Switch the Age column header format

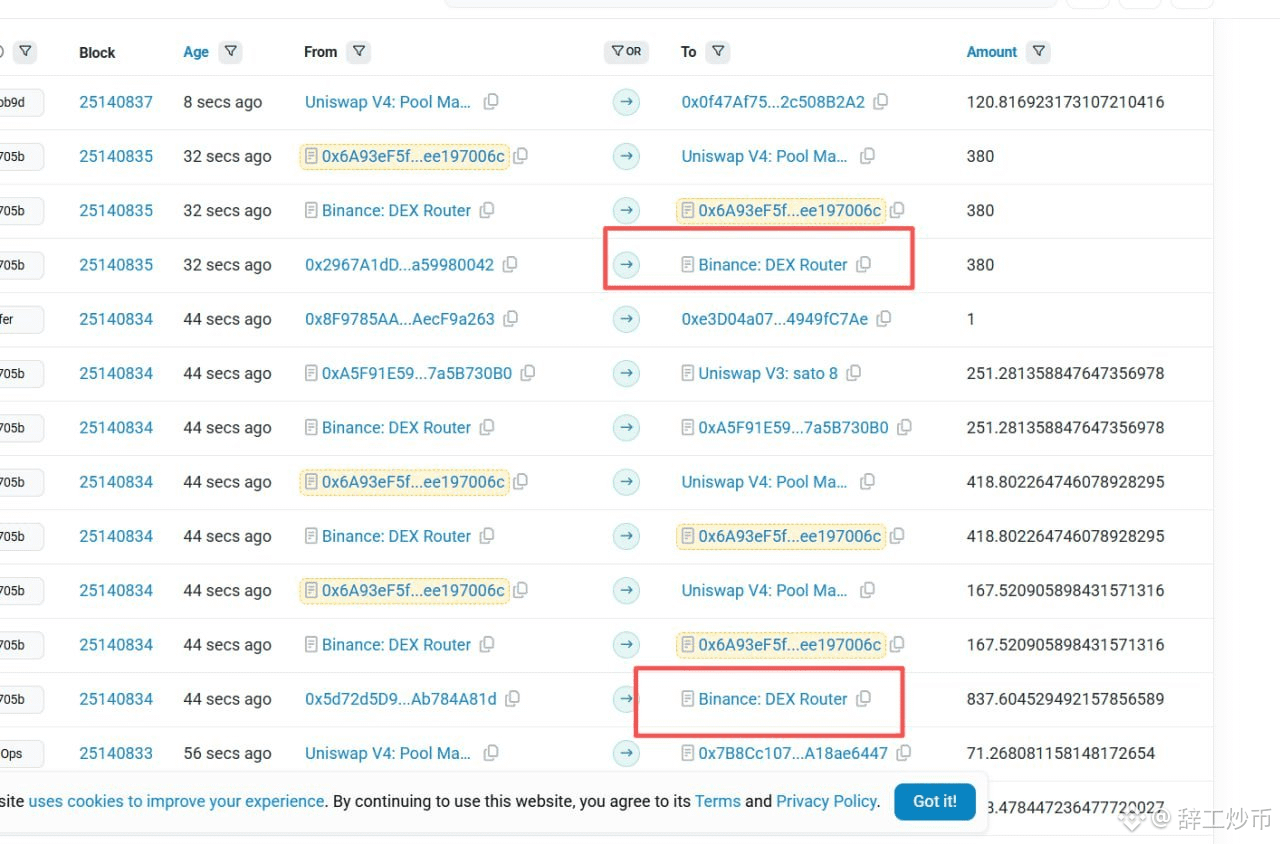196,52
